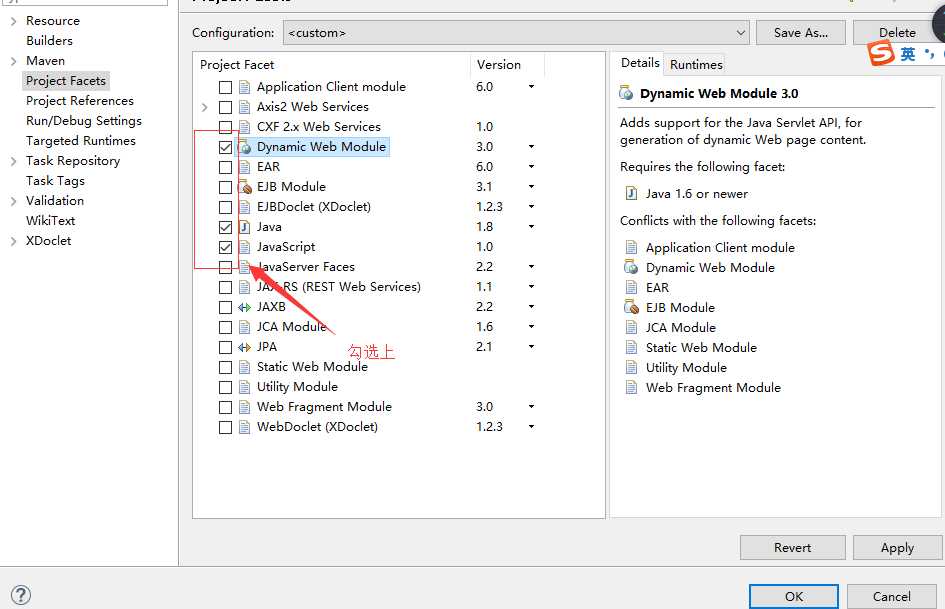945x609 pixels.
Task: Click the Revert button
Action: 793,547
